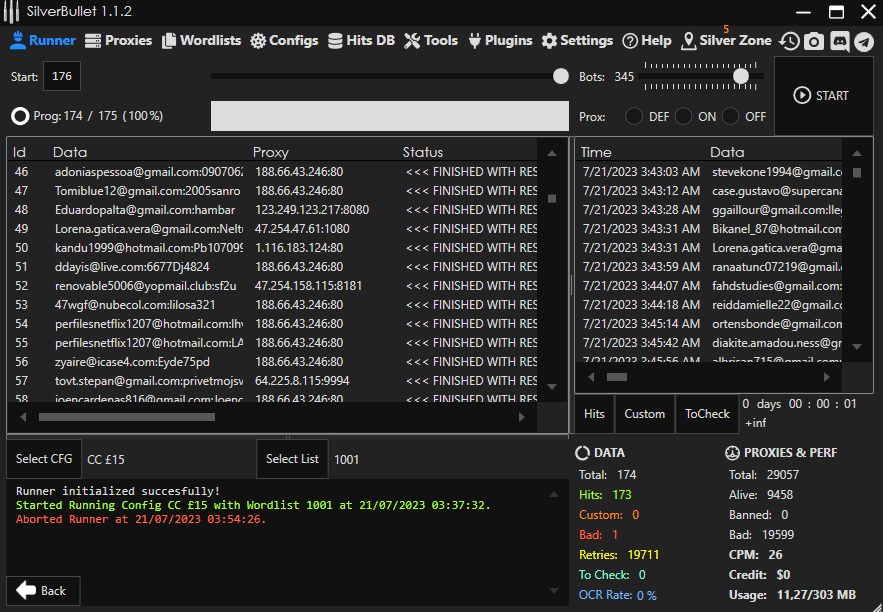Viewport: 883px width, 612px height.
Task: Click the red Aborted Runner log line
Action: coord(141,519)
